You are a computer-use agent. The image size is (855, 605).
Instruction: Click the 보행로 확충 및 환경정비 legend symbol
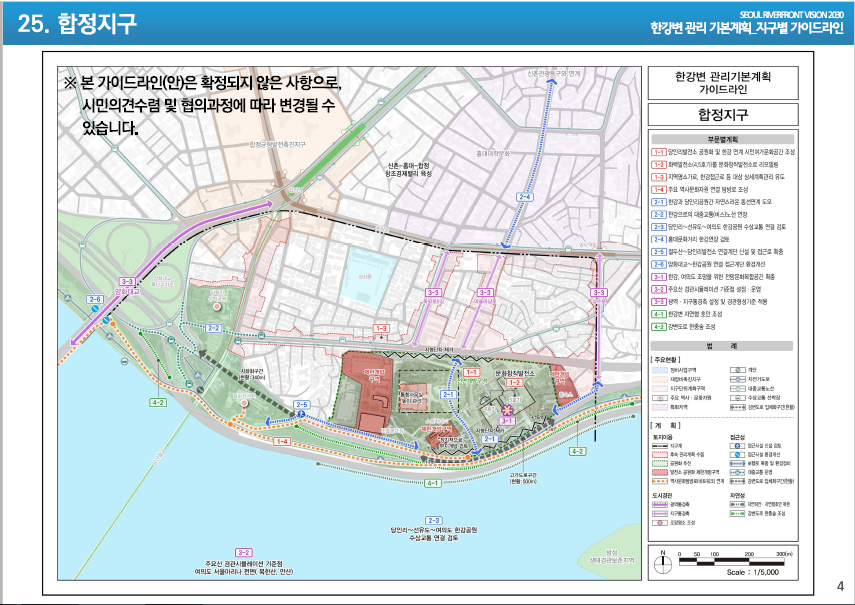coord(737,463)
